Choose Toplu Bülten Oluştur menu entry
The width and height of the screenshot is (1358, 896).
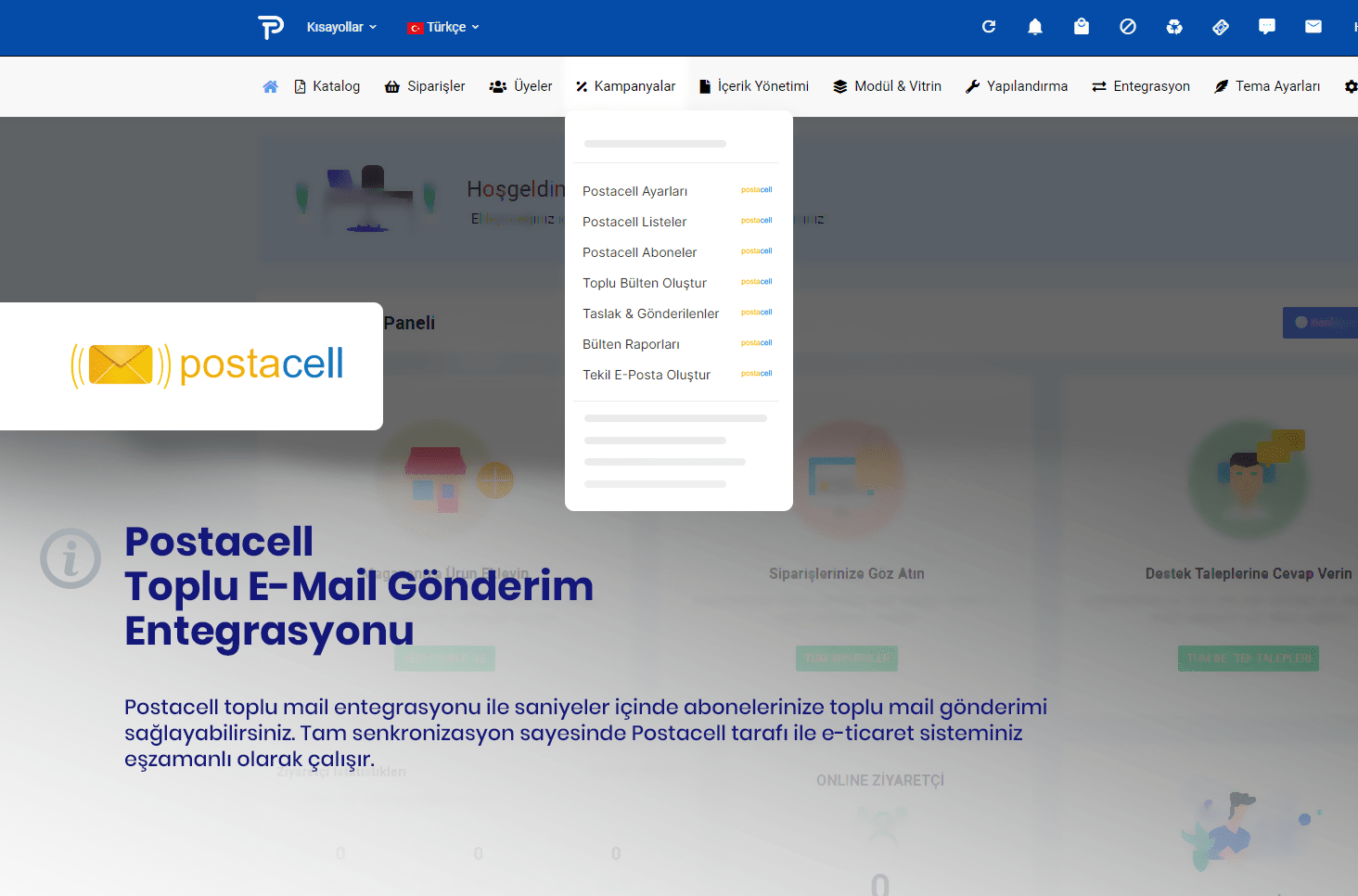[644, 283]
